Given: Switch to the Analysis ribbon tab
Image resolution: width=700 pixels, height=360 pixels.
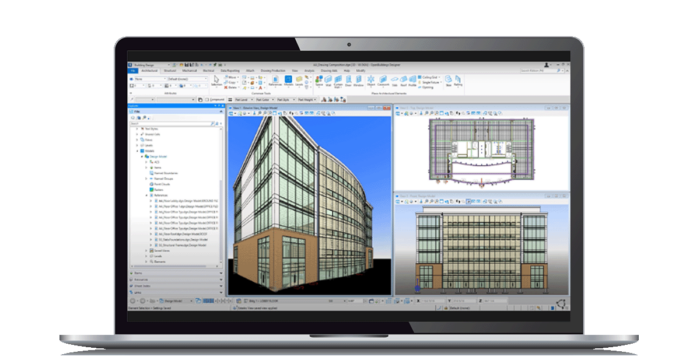Looking at the screenshot, I should (x=309, y=71).
